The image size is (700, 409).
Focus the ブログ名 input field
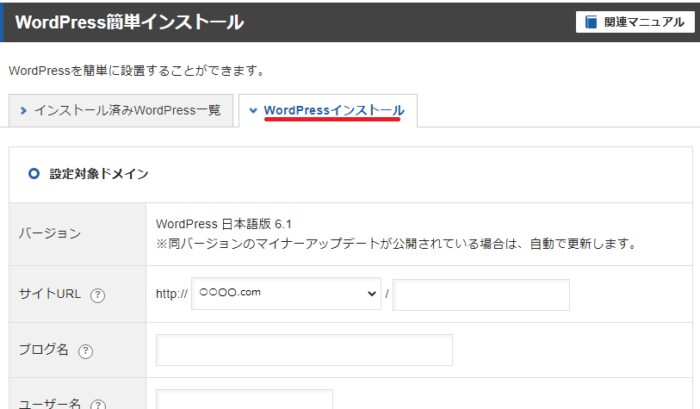click(x=304, y=350)
